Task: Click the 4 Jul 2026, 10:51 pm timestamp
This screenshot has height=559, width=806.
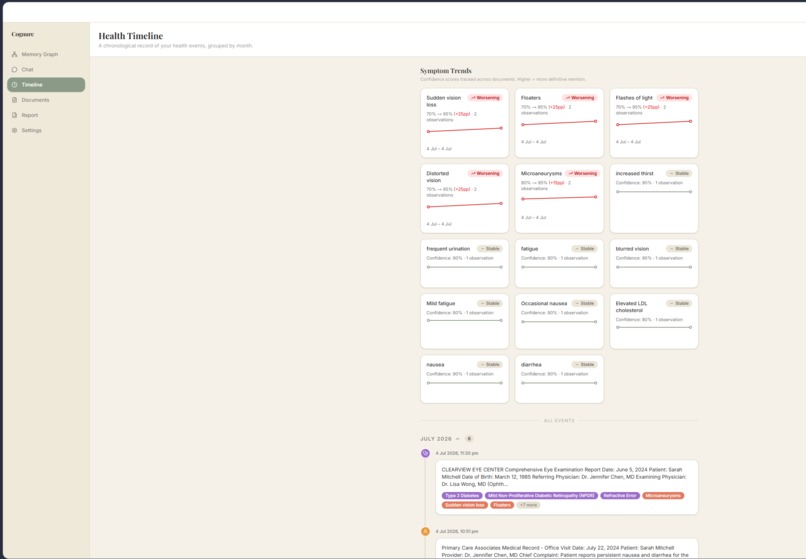Action: tap(456, 531)
